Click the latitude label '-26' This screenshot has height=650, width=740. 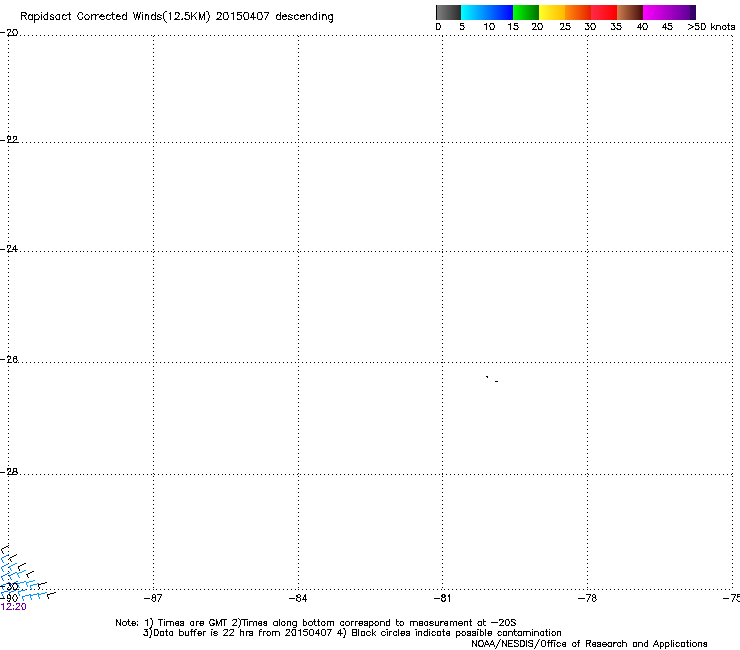point(9,359)
